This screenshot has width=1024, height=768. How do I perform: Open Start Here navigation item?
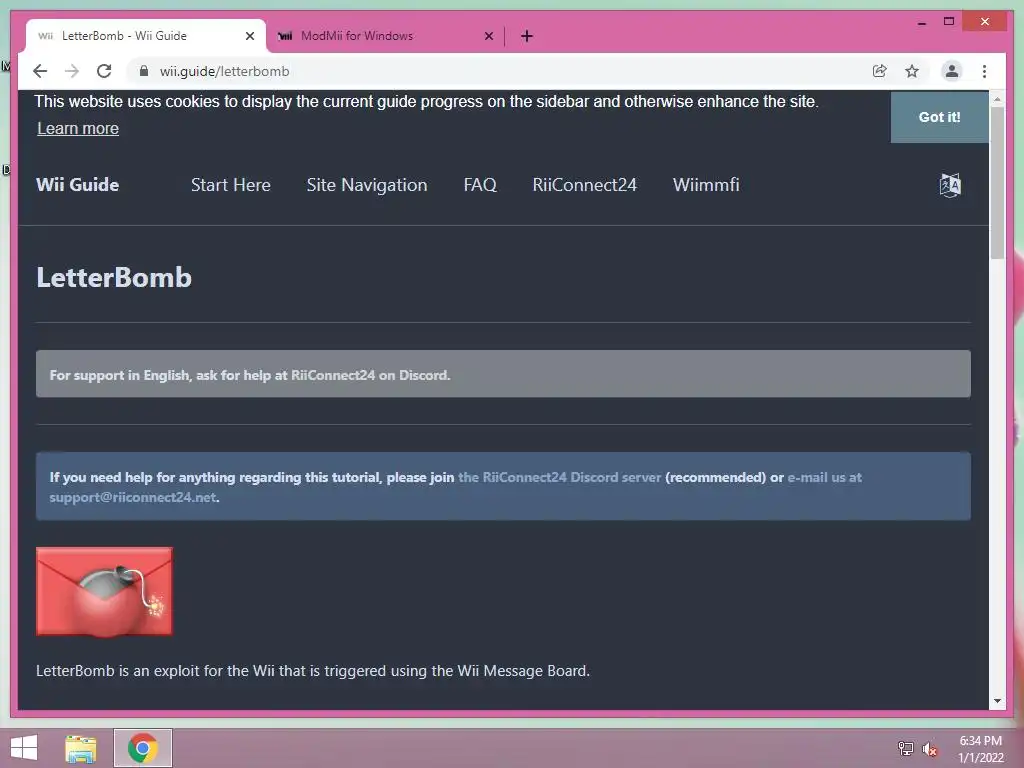(231, 185)
